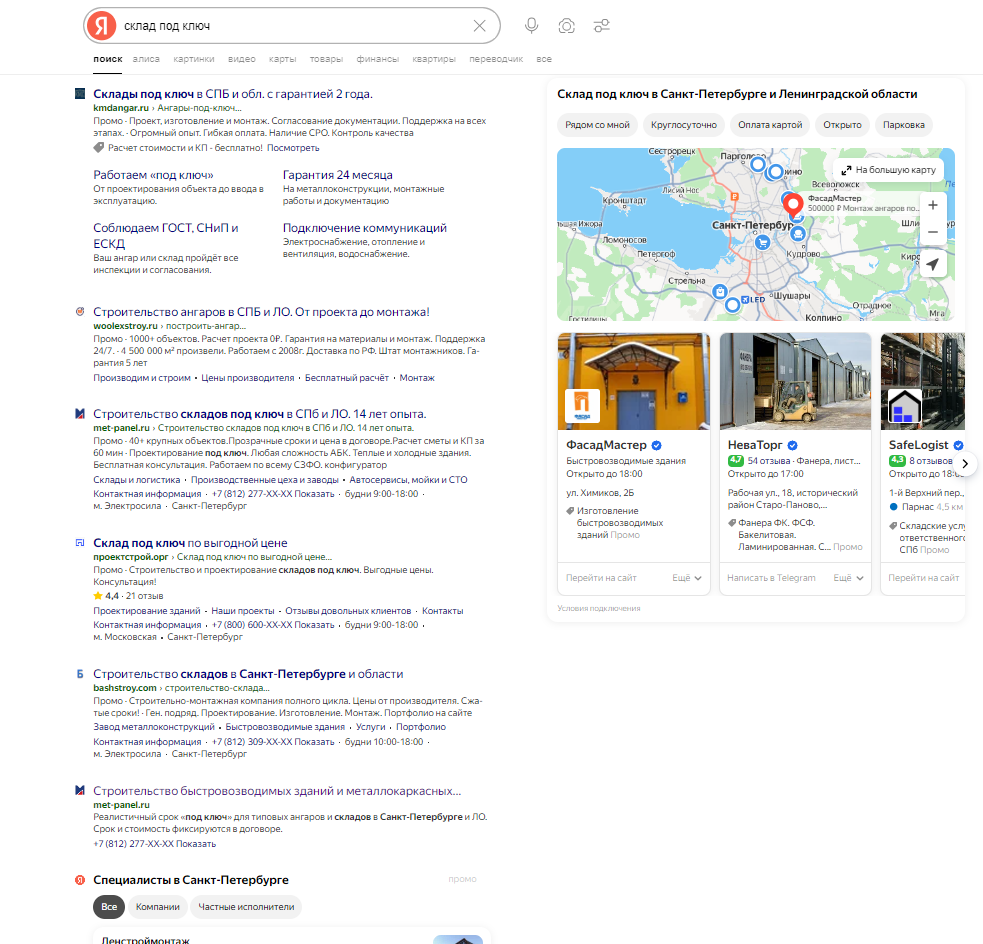Open 'Бесплатный расчёт' sitelink
Image resolution: width=983 pixels, height=944 pixels.
click(x=347, y=378)
